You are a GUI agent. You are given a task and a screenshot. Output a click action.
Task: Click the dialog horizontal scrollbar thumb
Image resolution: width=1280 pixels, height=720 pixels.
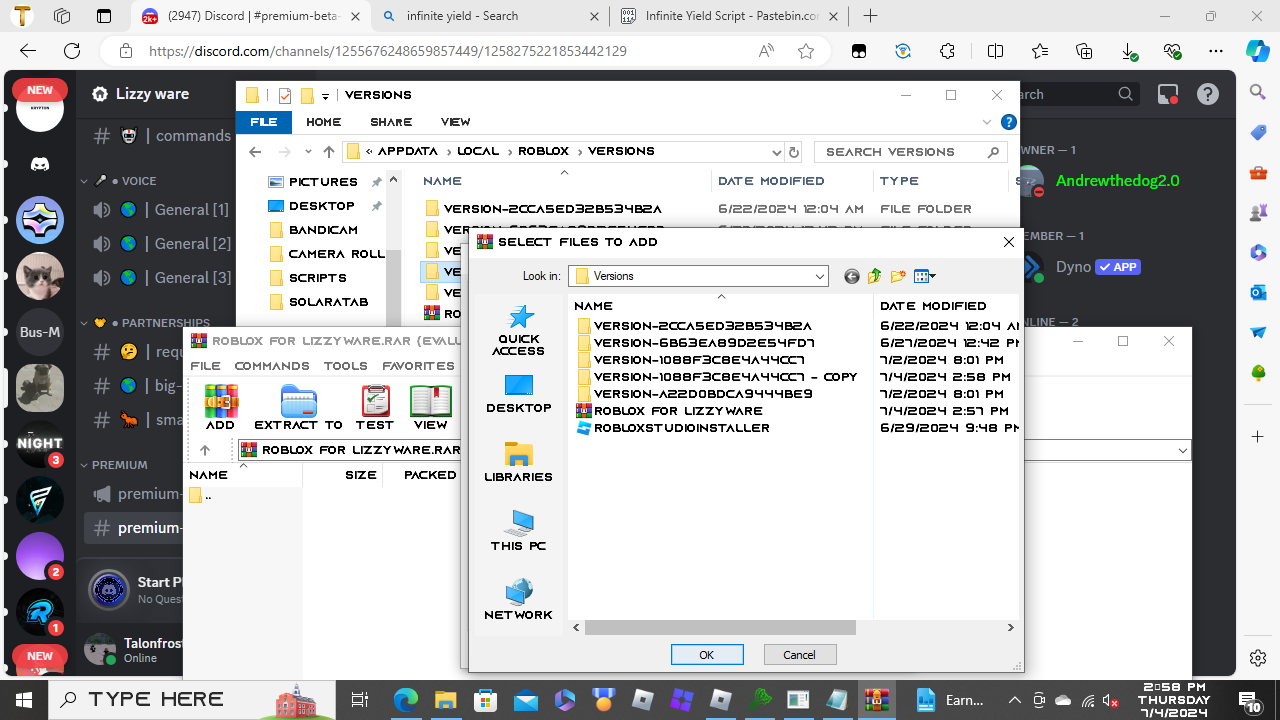(x=720, y=627)
